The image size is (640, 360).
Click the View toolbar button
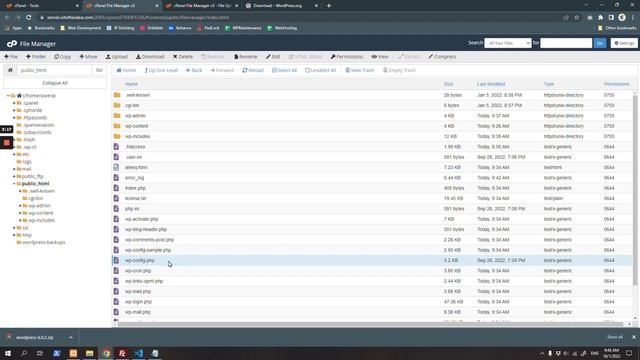coord(380,57)
